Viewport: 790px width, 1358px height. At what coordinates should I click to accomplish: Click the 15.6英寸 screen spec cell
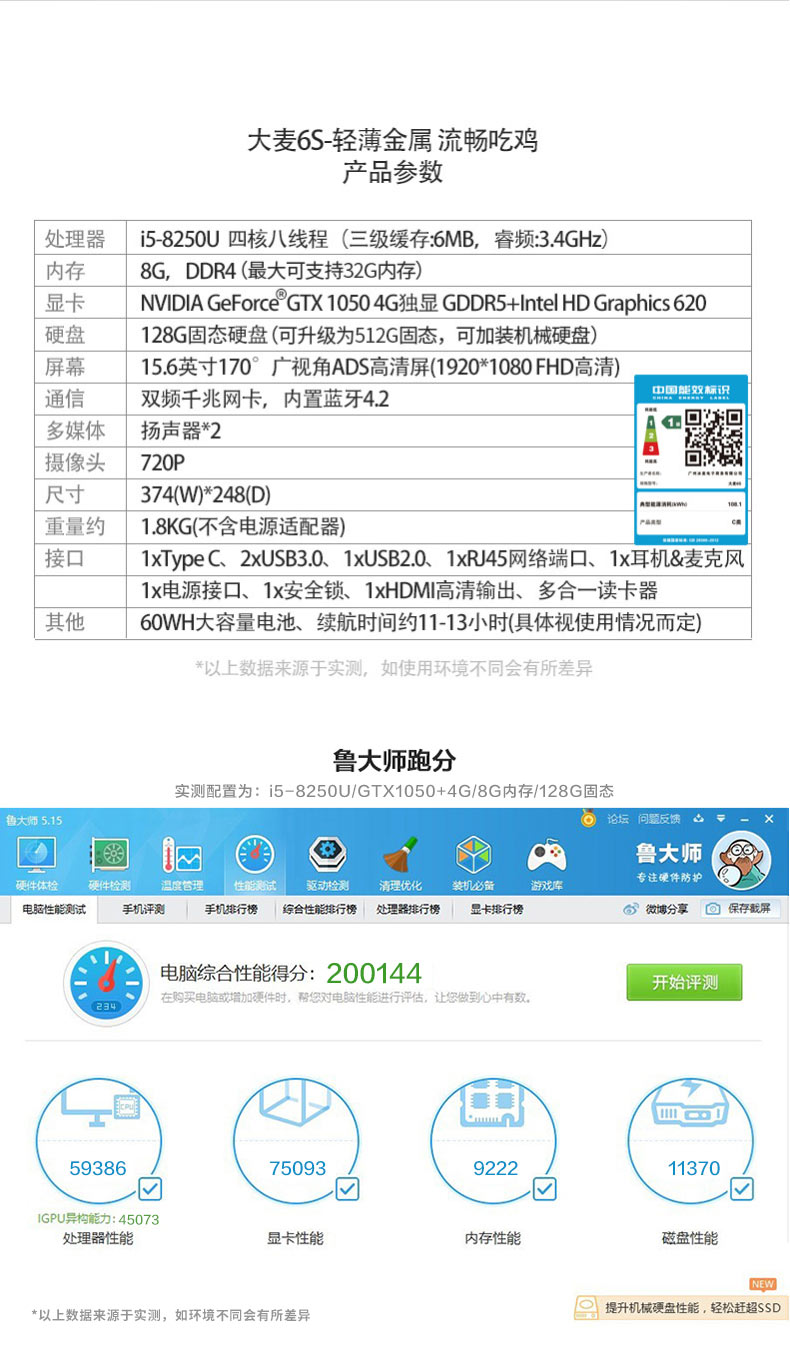tap(439, 366)
